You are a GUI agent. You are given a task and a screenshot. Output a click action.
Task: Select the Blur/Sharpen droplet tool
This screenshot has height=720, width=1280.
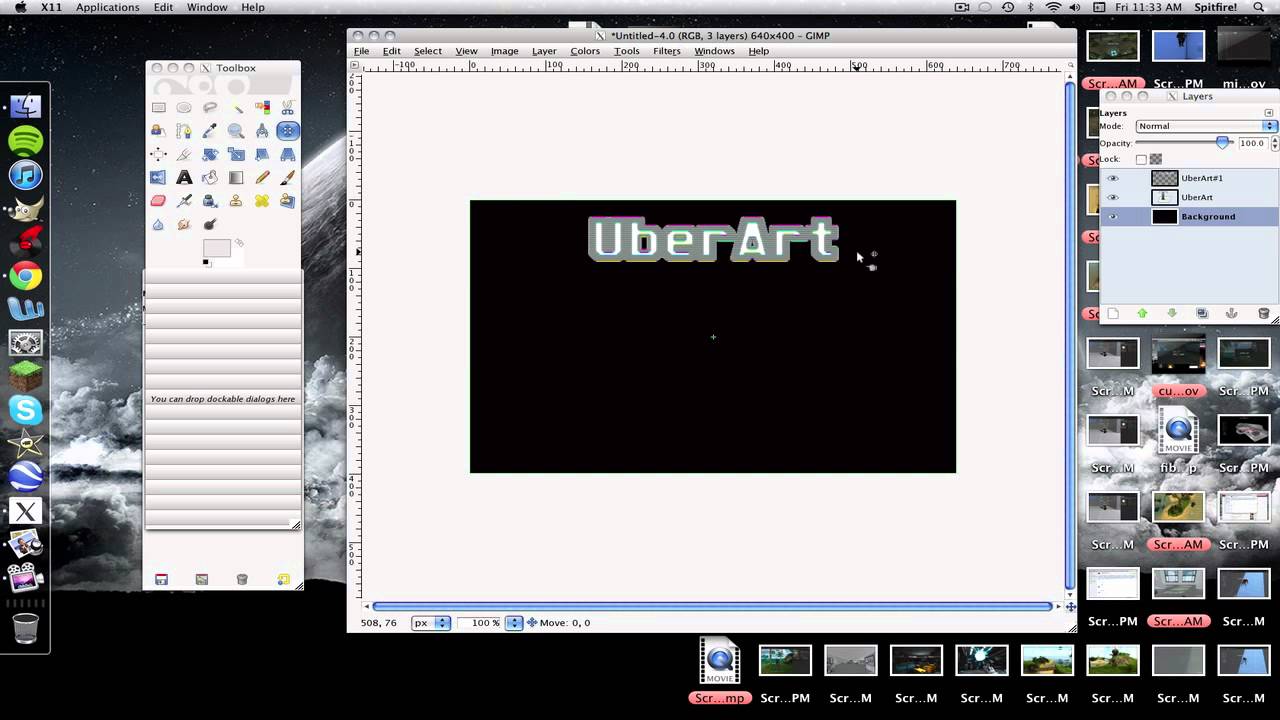(x=158, y=225)
